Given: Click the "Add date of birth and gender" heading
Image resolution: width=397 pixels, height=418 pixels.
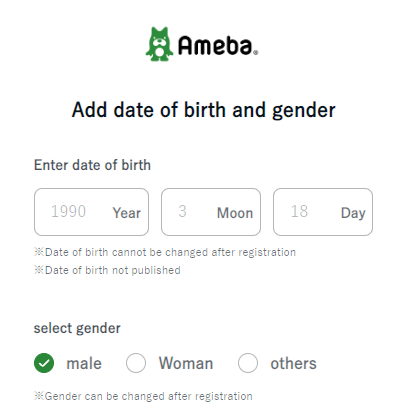Looking at the screenshot, I should (203, 110).
